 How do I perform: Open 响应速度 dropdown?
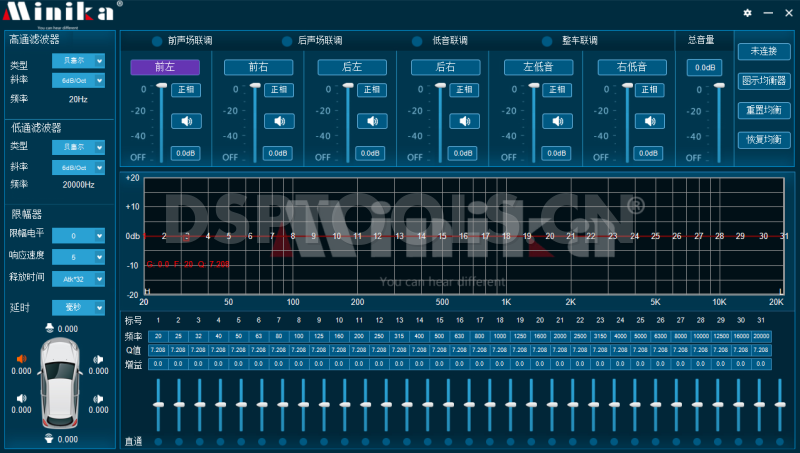click(x=79, y=257)
